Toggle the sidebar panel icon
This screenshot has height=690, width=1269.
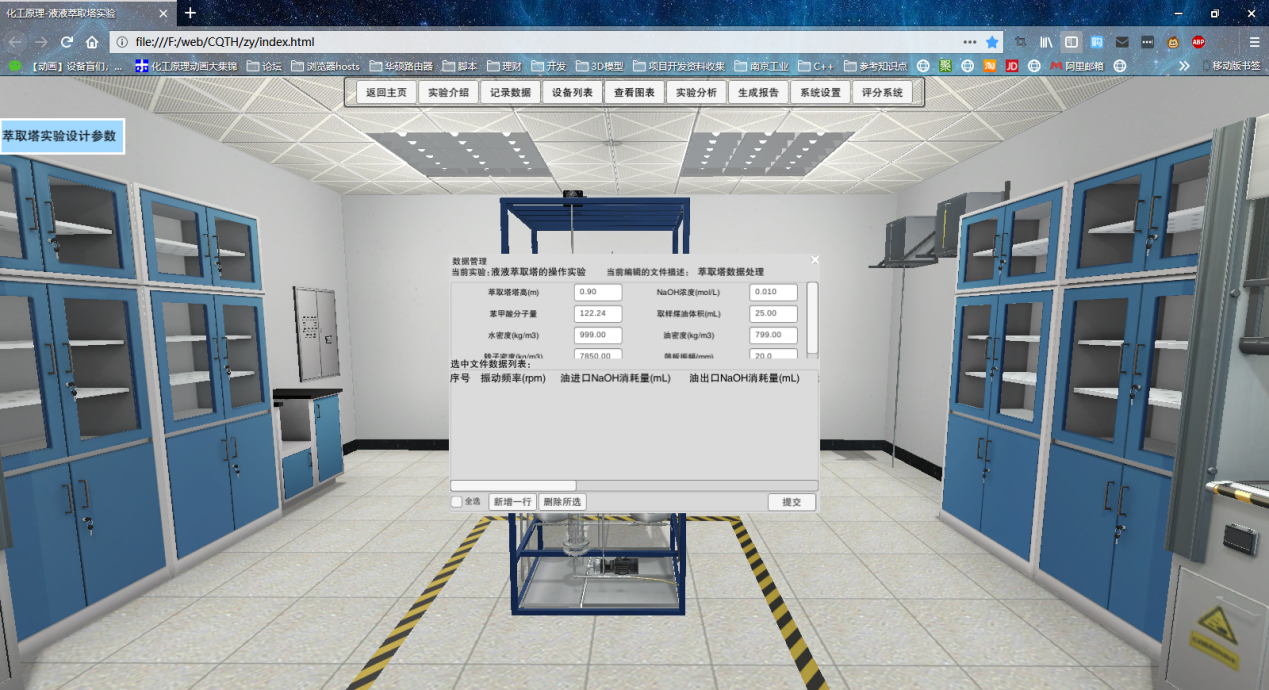[1071, 42]
